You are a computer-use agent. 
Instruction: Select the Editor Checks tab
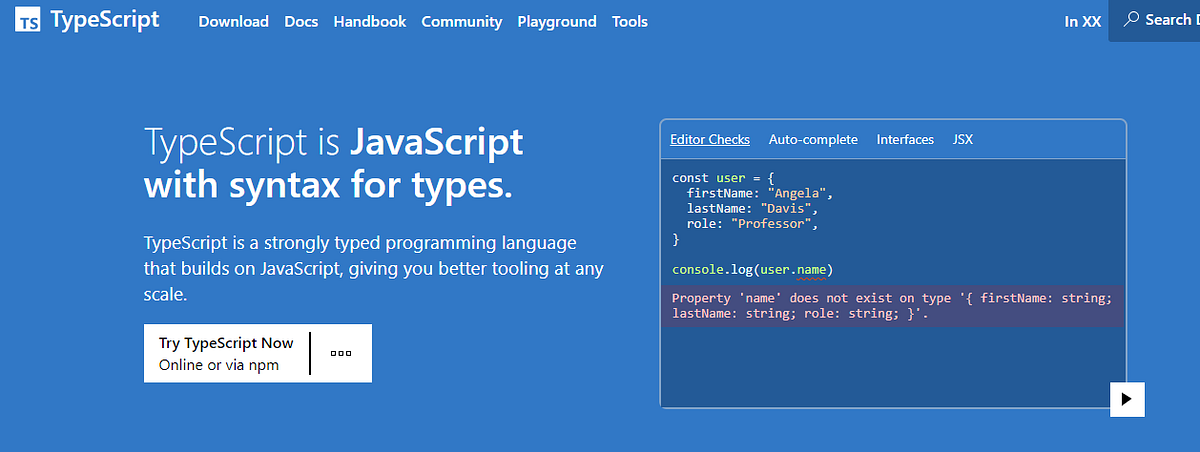coord(710,139)
